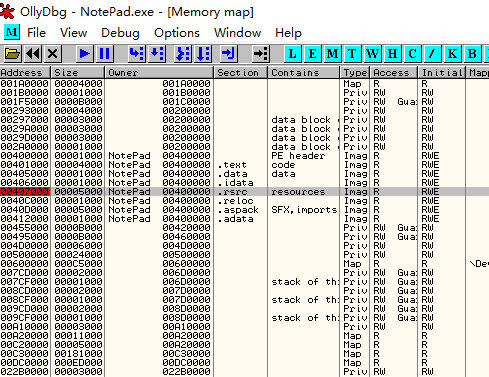Sort by the Access column header
The image size is (489, 377).
coord(394,72)
